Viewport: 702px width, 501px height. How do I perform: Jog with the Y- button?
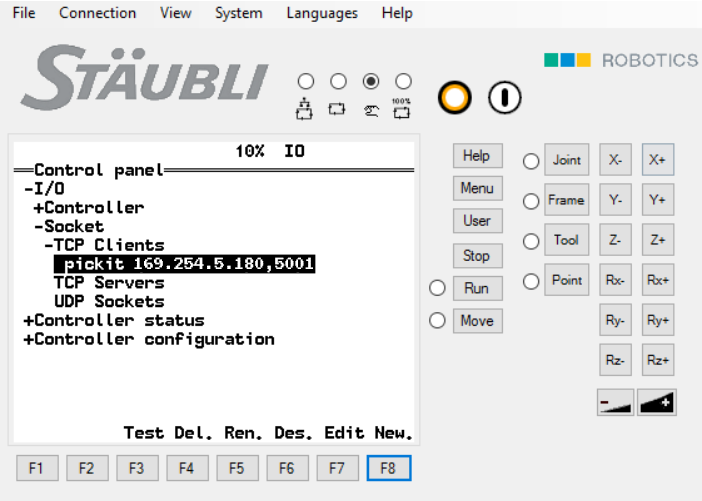(616, 200)
